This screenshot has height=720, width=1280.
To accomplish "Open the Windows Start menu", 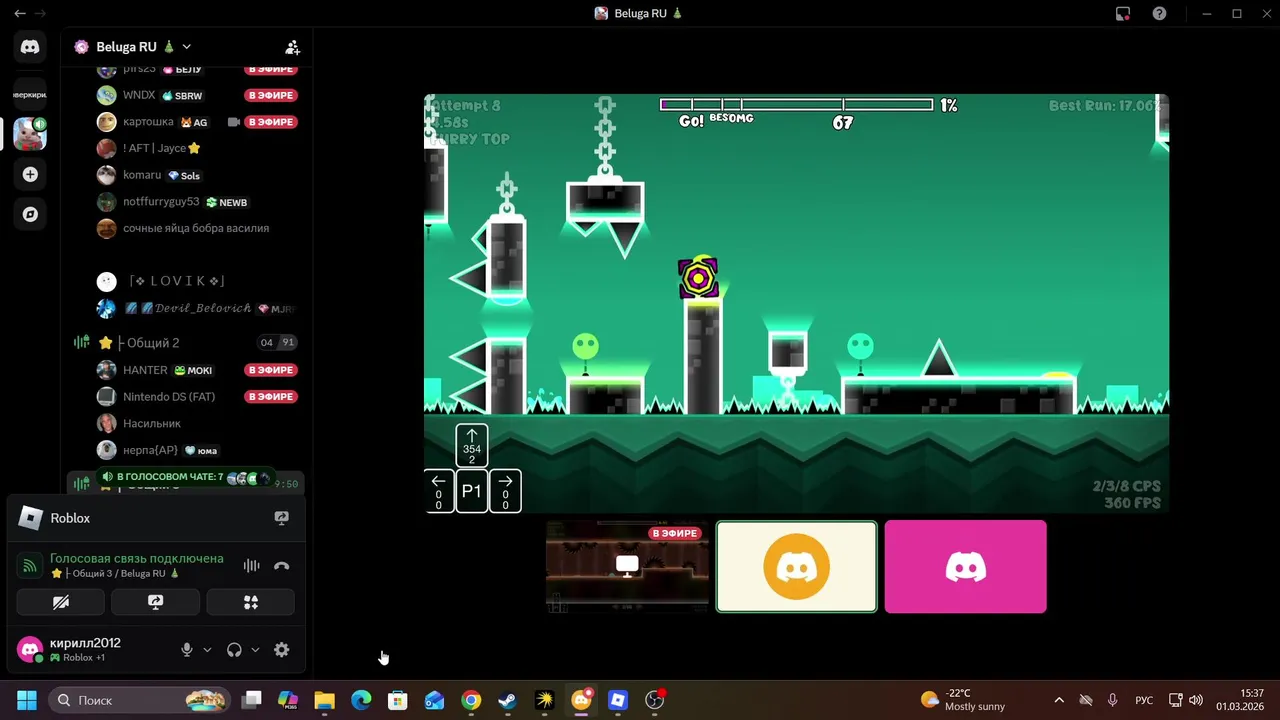I will (x=26, y=700).
